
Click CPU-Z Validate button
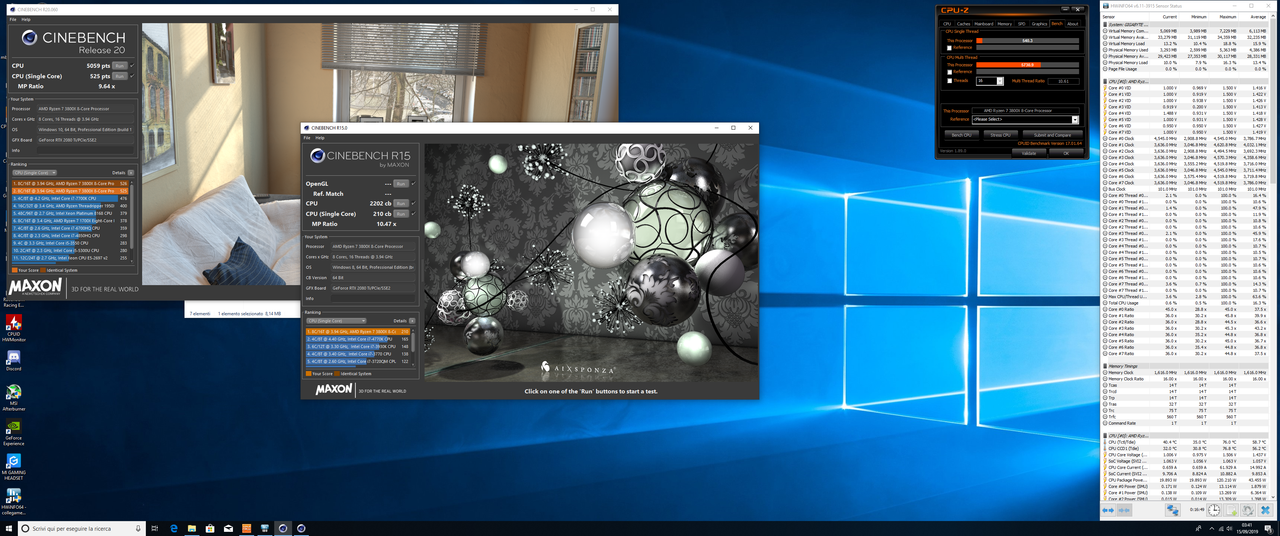(1028, 153)
